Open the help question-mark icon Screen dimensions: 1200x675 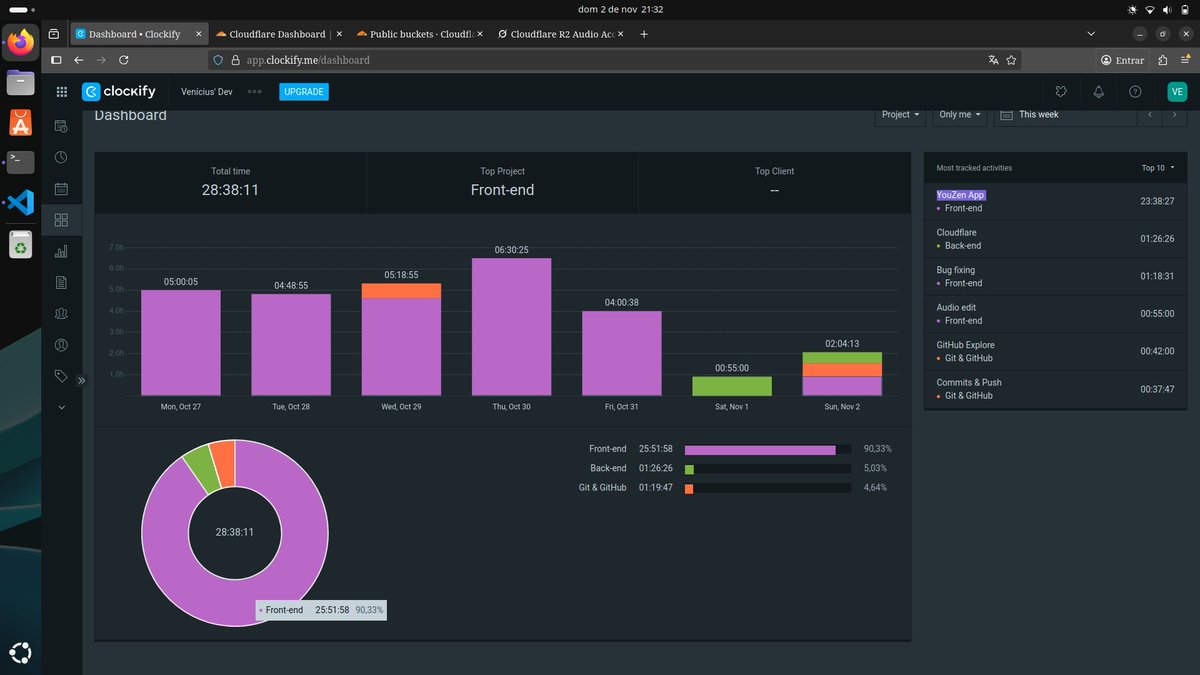click(1135, 91)
